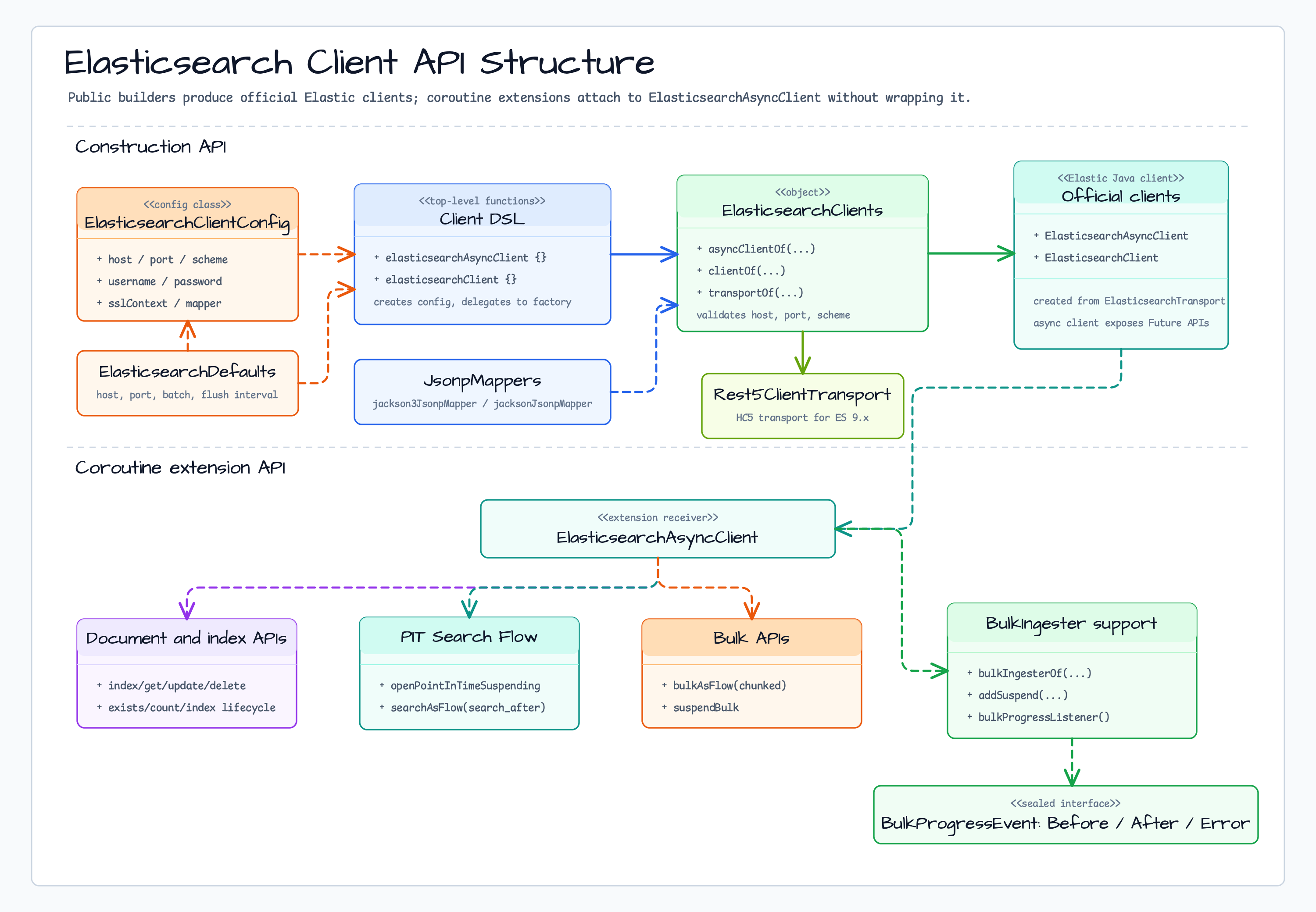The image size is (1316, 912).
Task: Click the 'Document and index APIs' title
Action: click(186, 638)
